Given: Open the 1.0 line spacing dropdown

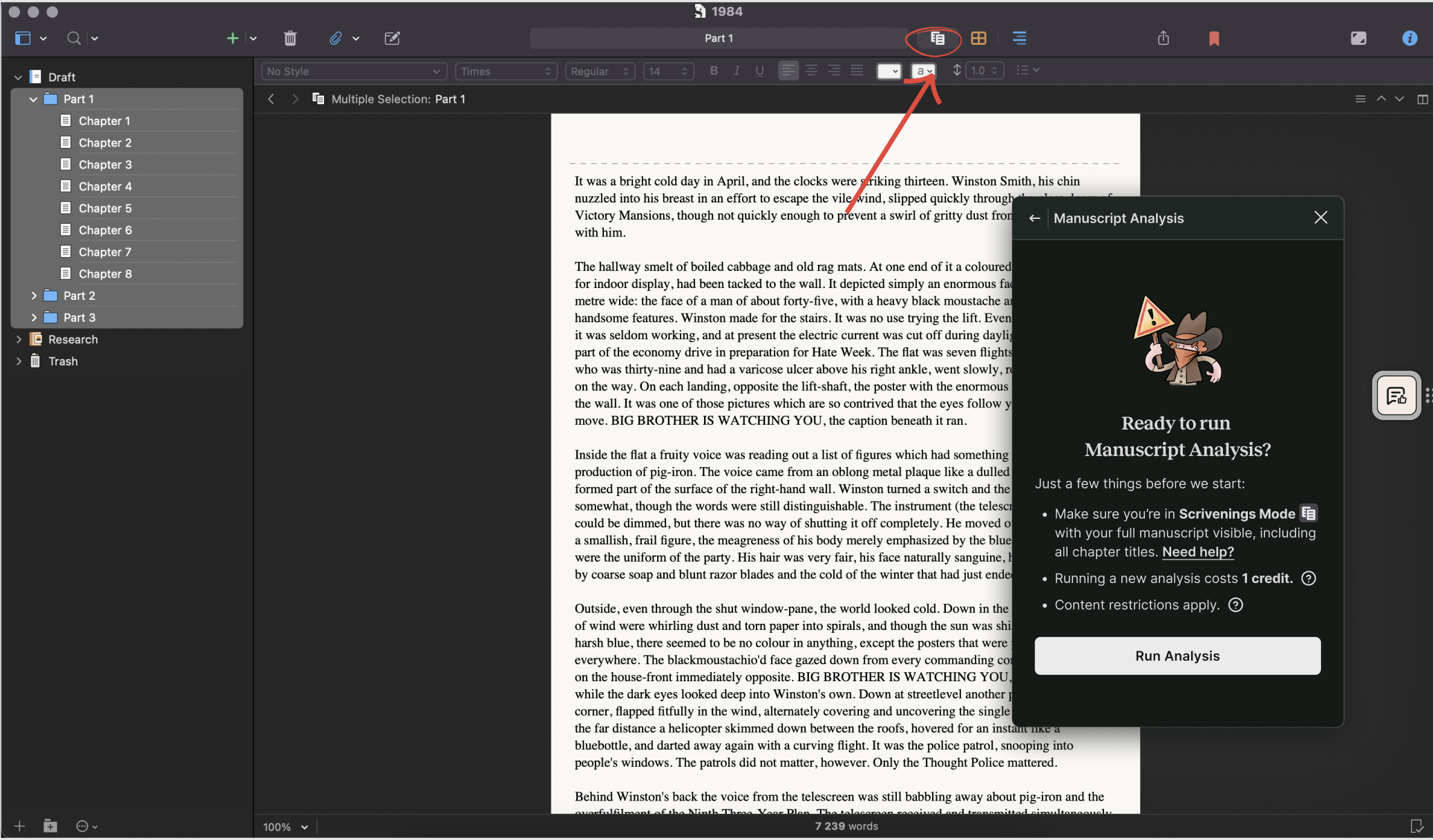Looking at the screenshot, I should click(985, 71).
